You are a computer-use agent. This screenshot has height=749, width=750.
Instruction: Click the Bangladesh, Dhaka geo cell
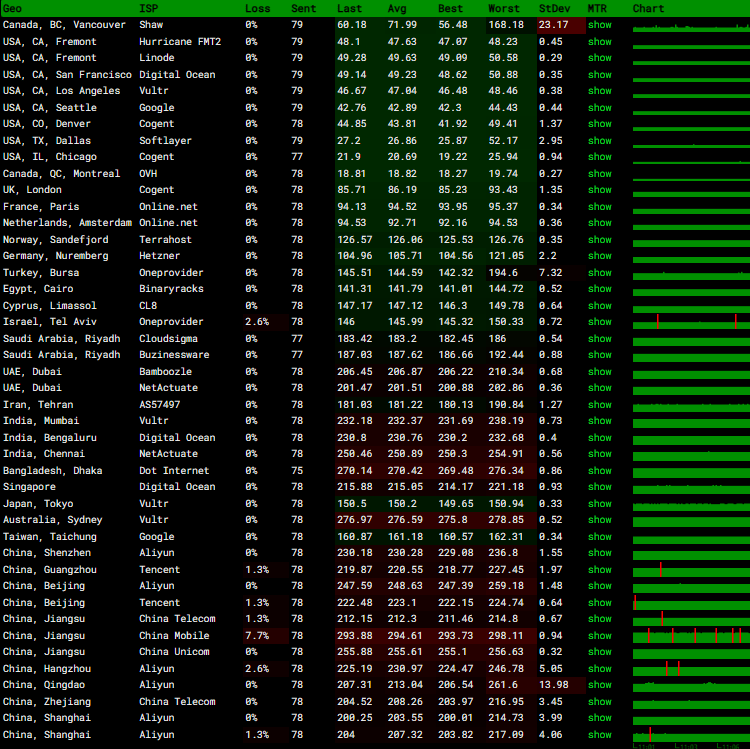[x=53, y=471]
